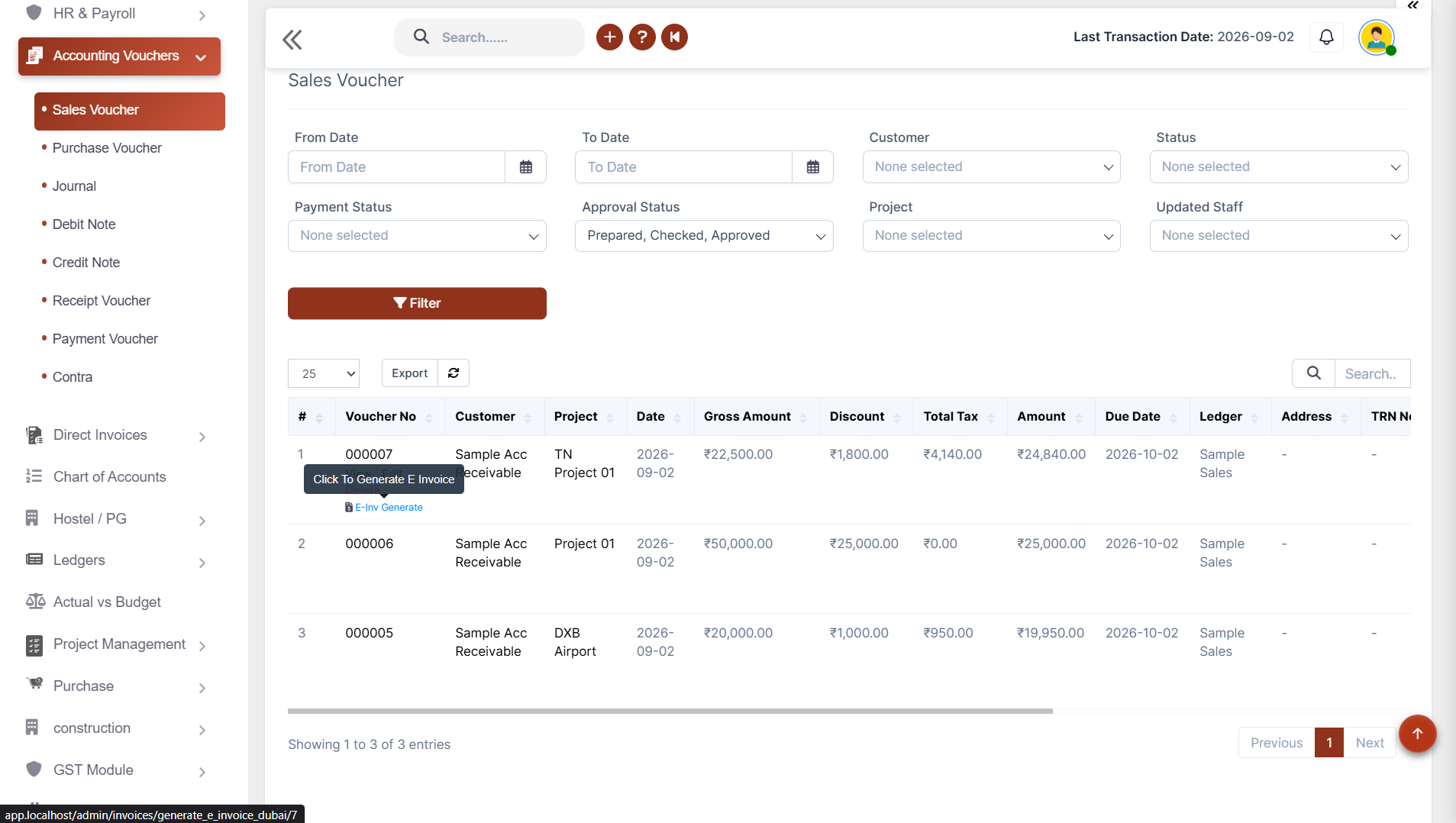Expand the Direct Invoices menu
This screenshot has height=823, width=1456.
click(116, 435)
